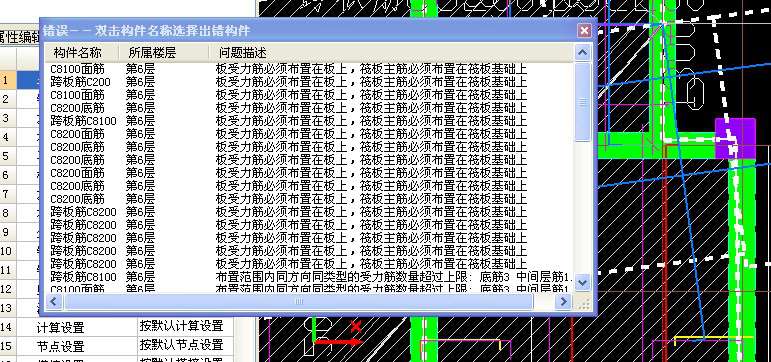Click the 问题描述 column header
Screen dimensions: 771x362
tap(242, 52)
